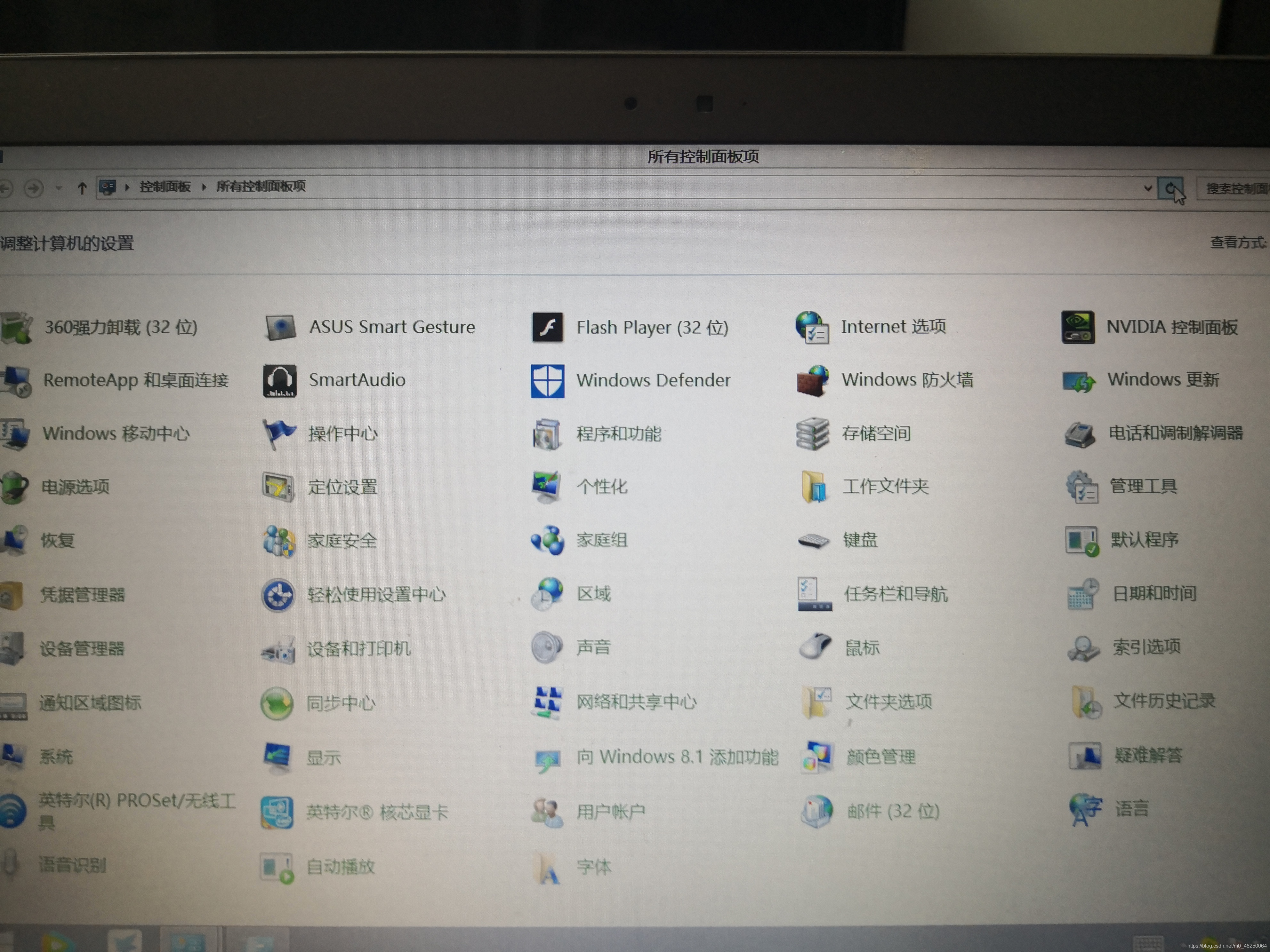Viewport: 1270px width, 952px height.
Task: Open 系统 link
Action: pos(56,757)
